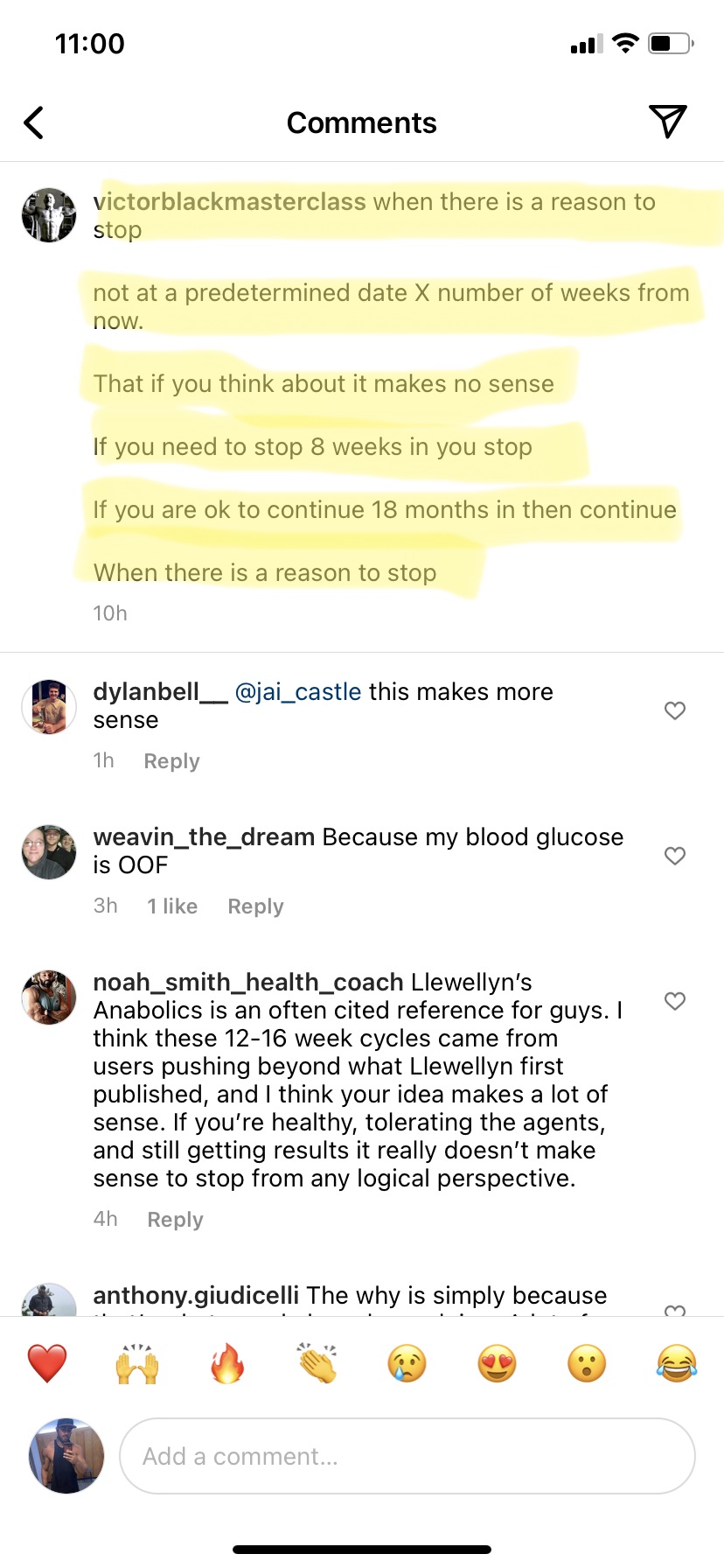The image size is (724, 1568).
Task: Like noah_smith_health_coach's comment with the heart
Action: [675, 1001]
